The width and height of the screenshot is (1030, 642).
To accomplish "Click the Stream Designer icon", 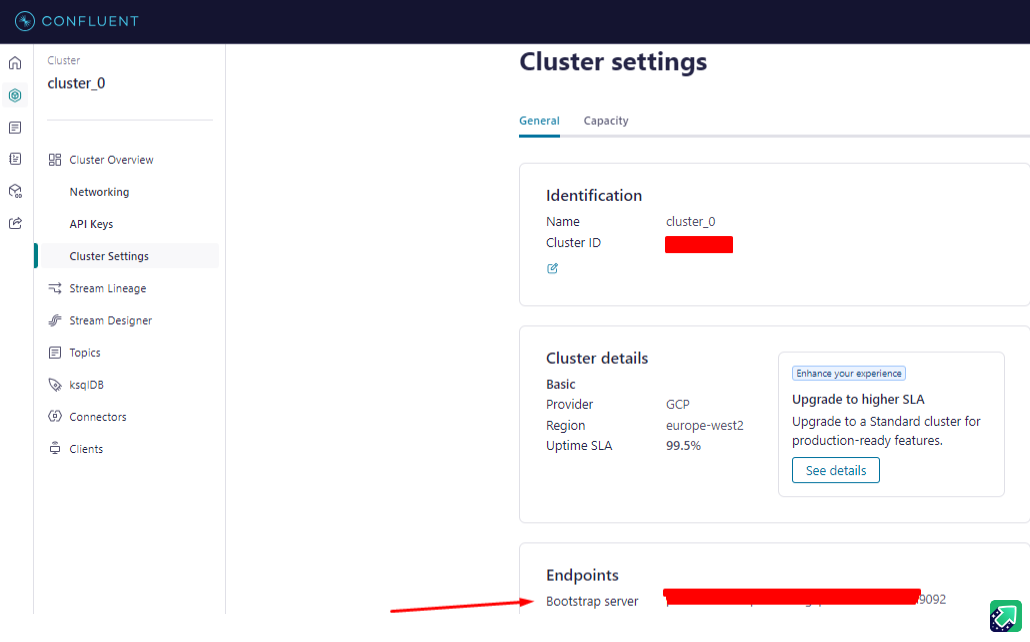I will pyautogui.click(x=55, y=321).
